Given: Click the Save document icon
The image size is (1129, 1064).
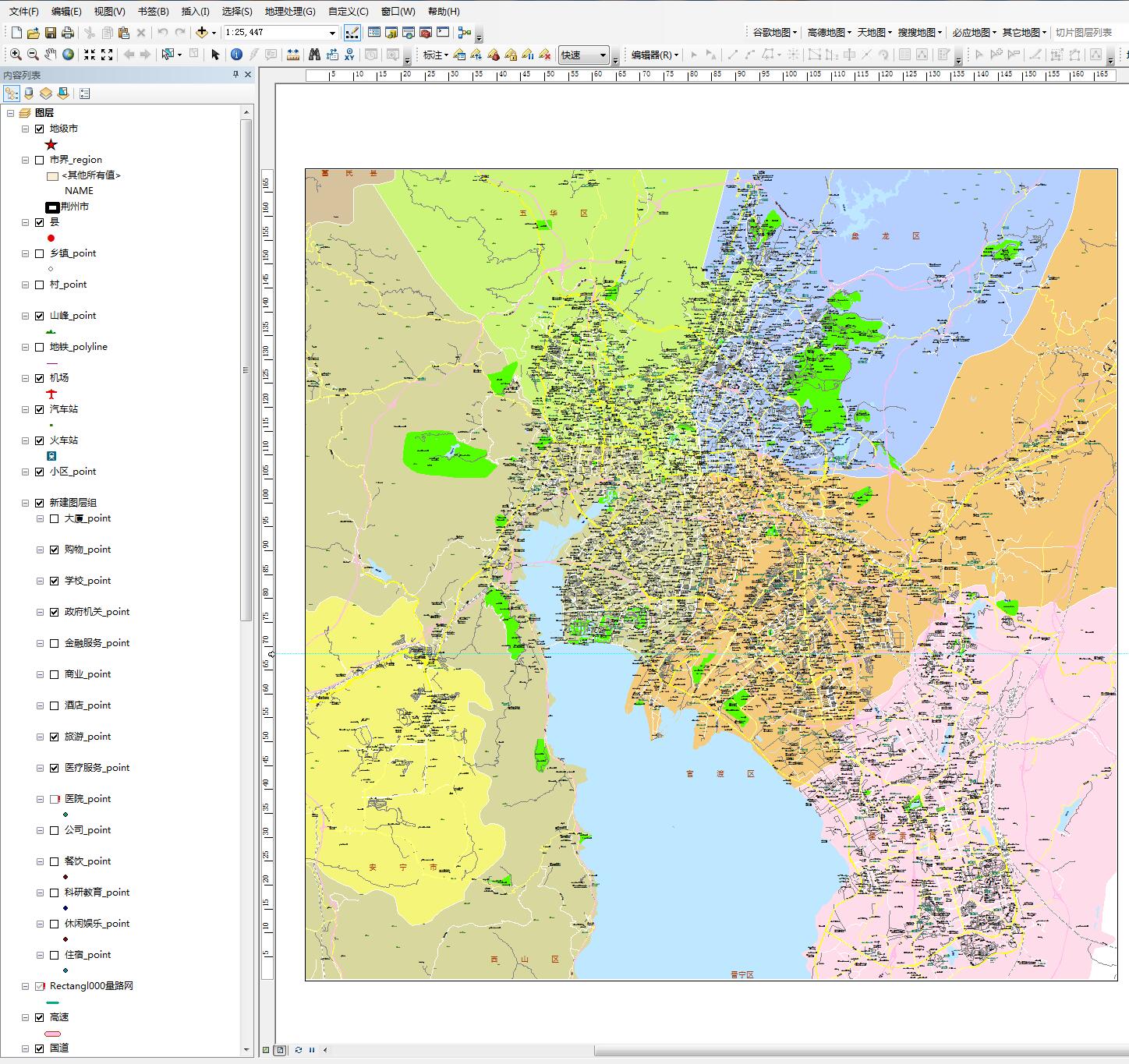Looking at the screenshot, I should click(x=51, y=33).
